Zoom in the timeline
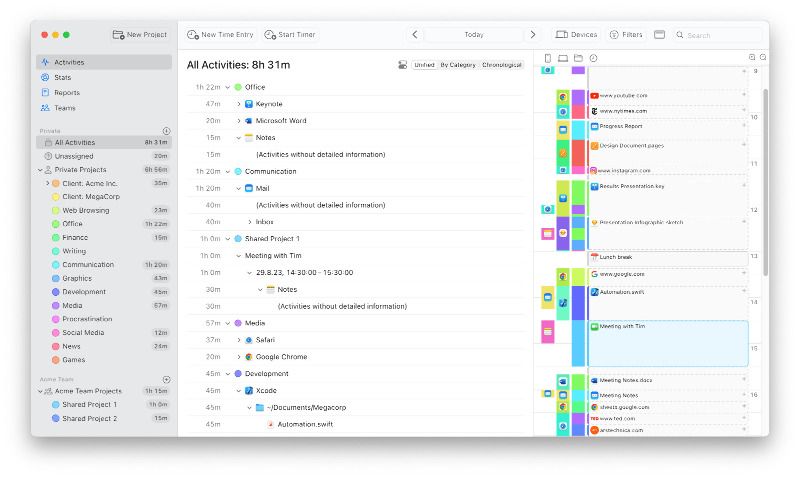This screenshot has height=477, width=800. tap(752, 58)
